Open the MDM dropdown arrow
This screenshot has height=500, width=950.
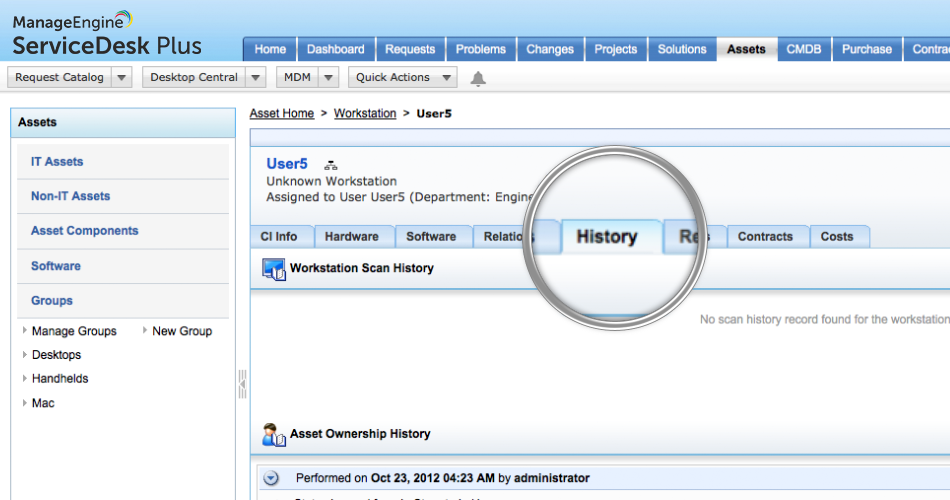328,78
